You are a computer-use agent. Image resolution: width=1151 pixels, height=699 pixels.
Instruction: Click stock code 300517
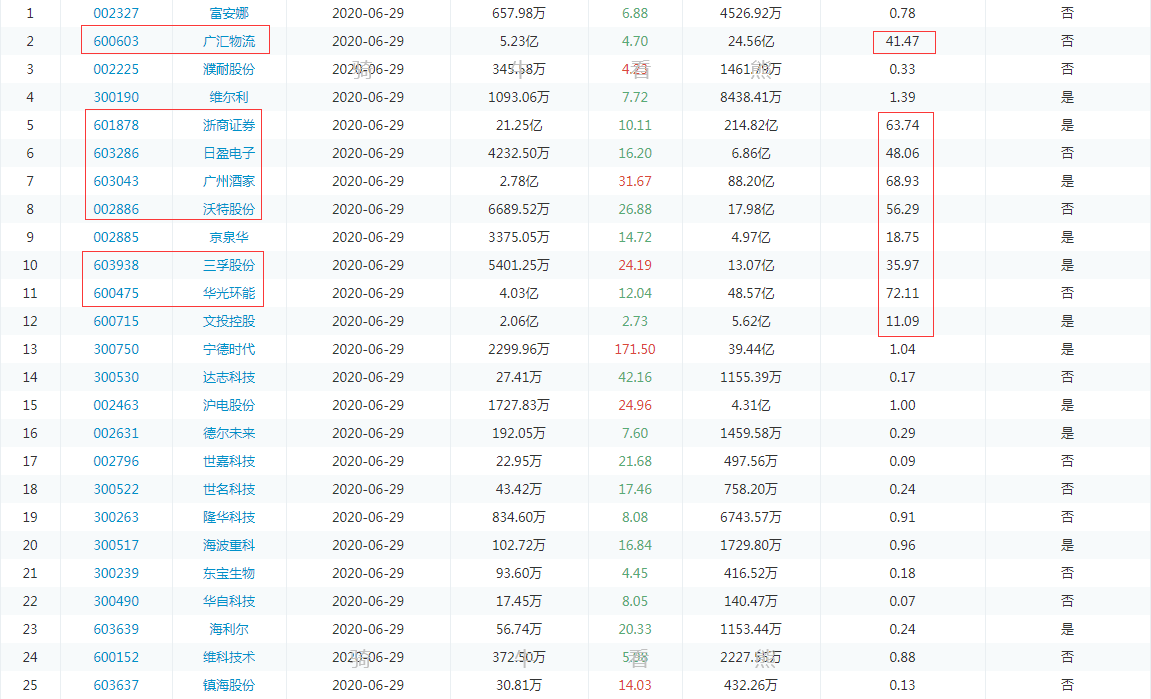click(x=116, y=545)
